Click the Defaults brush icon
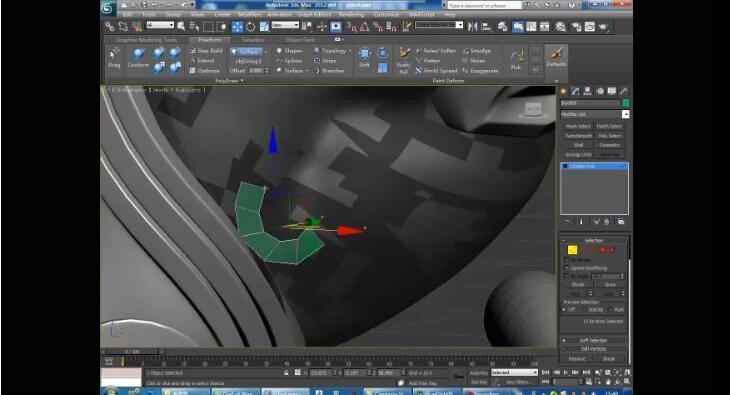Screen dimensions: 730x395 [x=556, y=57]
